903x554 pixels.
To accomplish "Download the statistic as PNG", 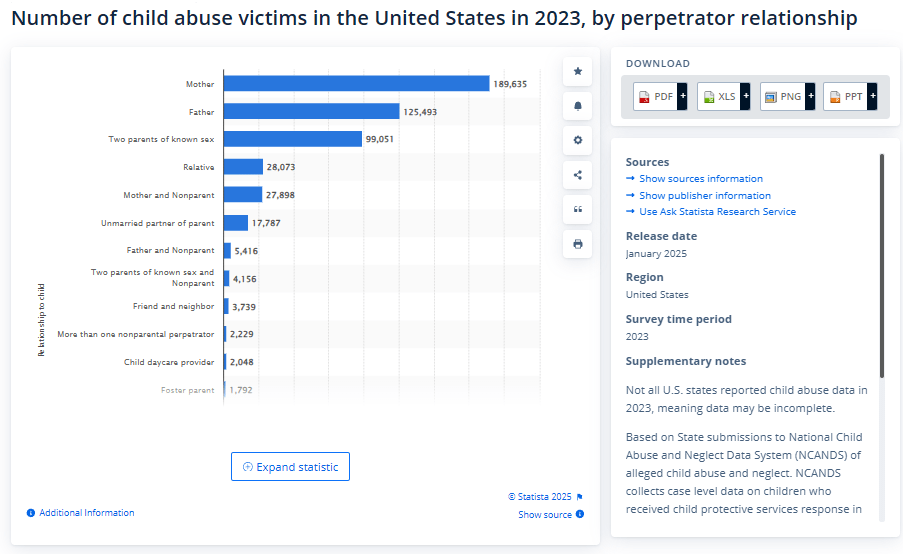I will coord(781,97).
